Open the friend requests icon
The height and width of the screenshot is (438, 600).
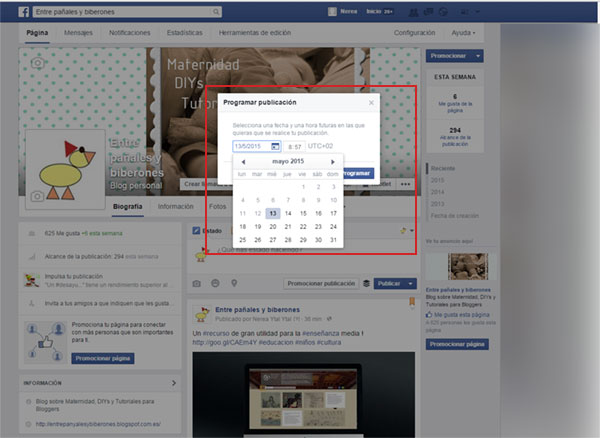pos(413,12)
